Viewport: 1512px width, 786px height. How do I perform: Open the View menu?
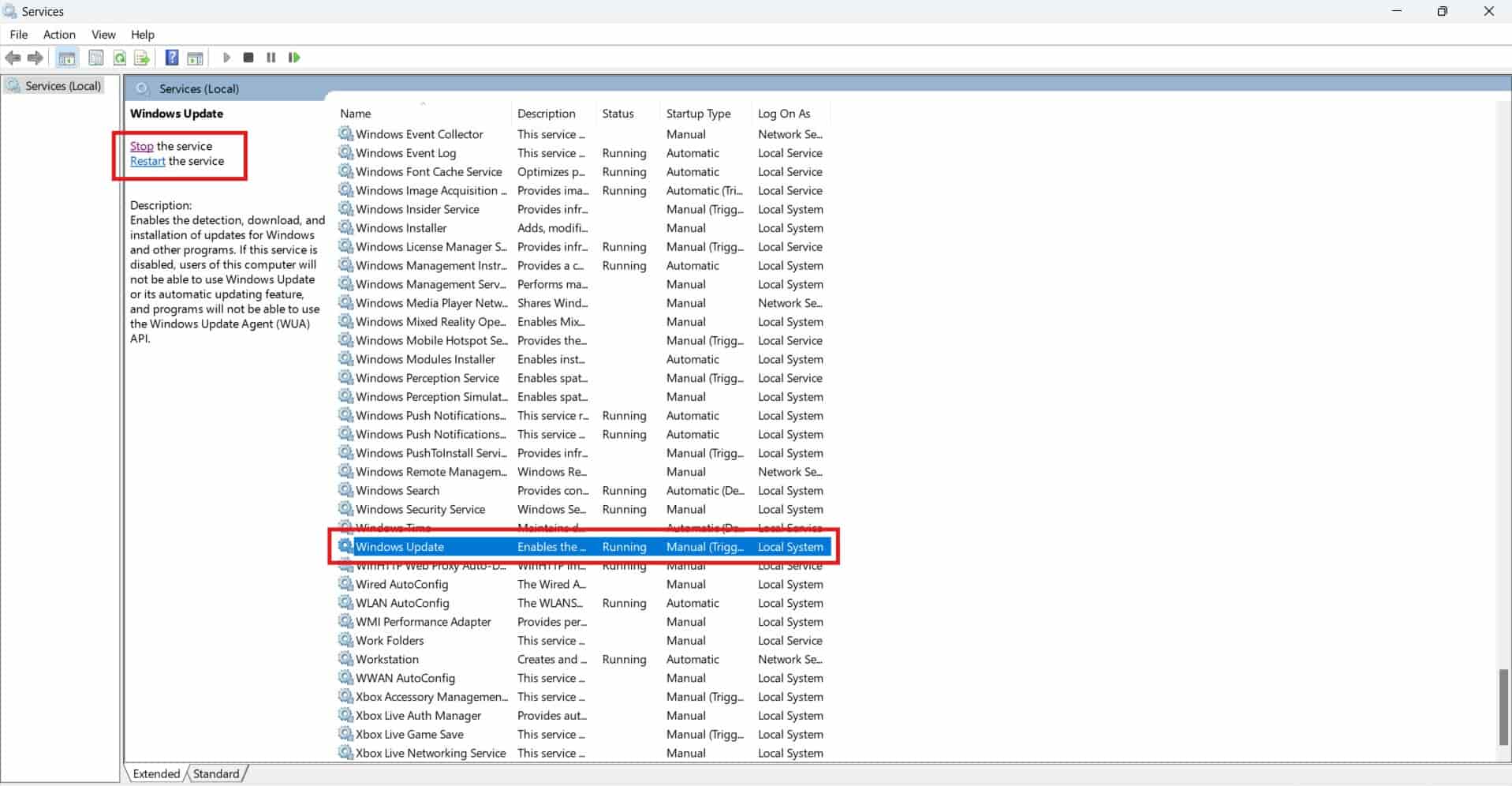point(103,35)
